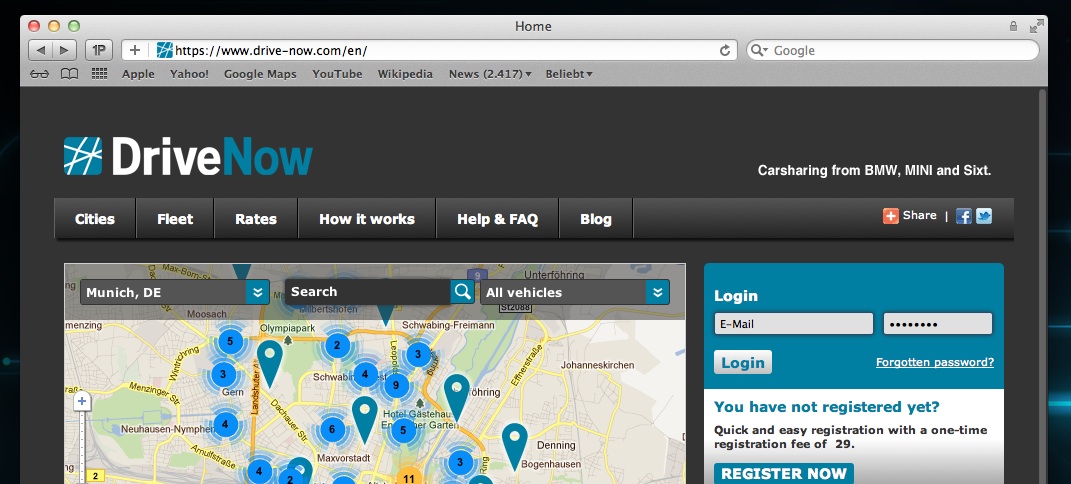The height and width of the screenshot is (484, 1071).
Task: Click the Login button
Action: (x=743, y=362)
